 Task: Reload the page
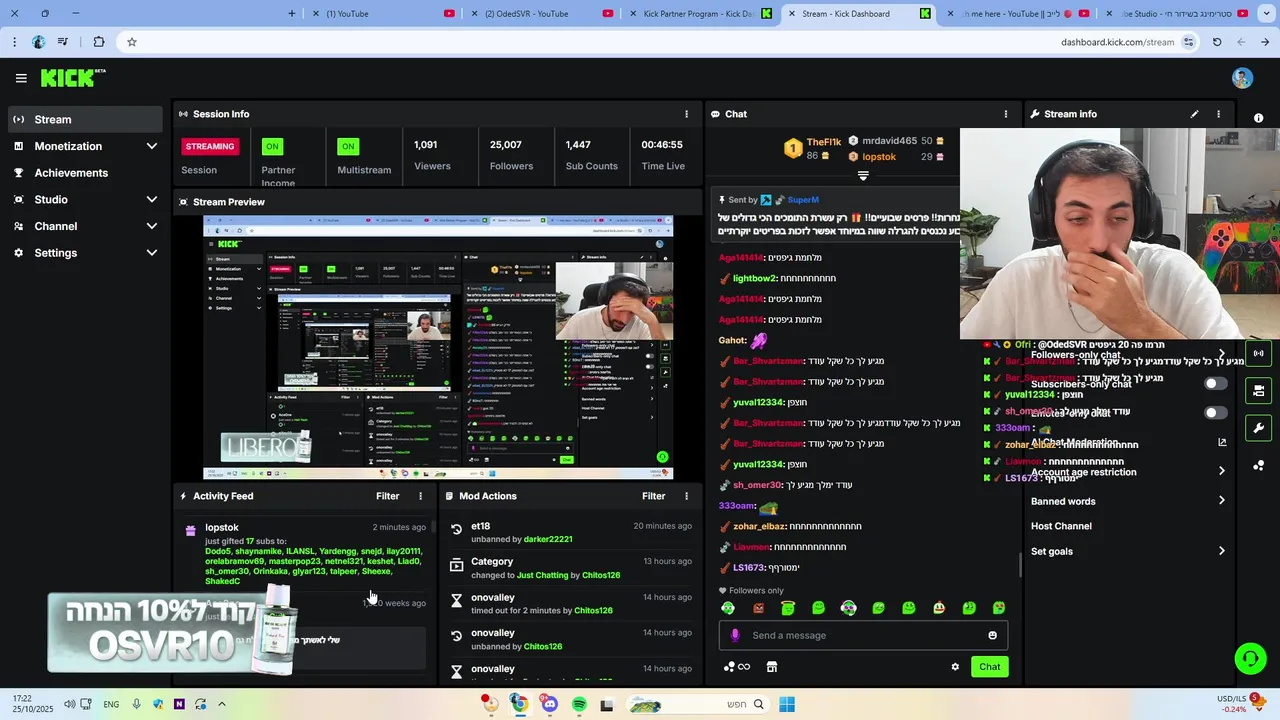1217,42
